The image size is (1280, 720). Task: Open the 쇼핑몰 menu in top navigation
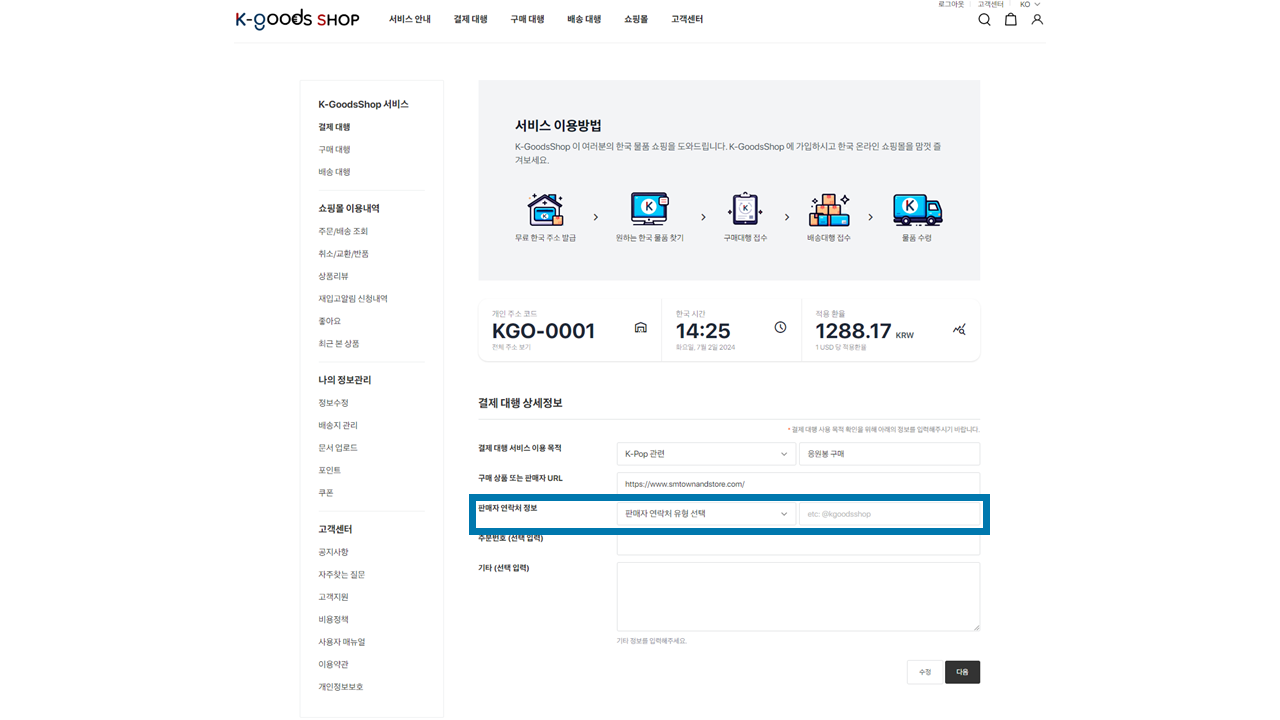(636, 19)
